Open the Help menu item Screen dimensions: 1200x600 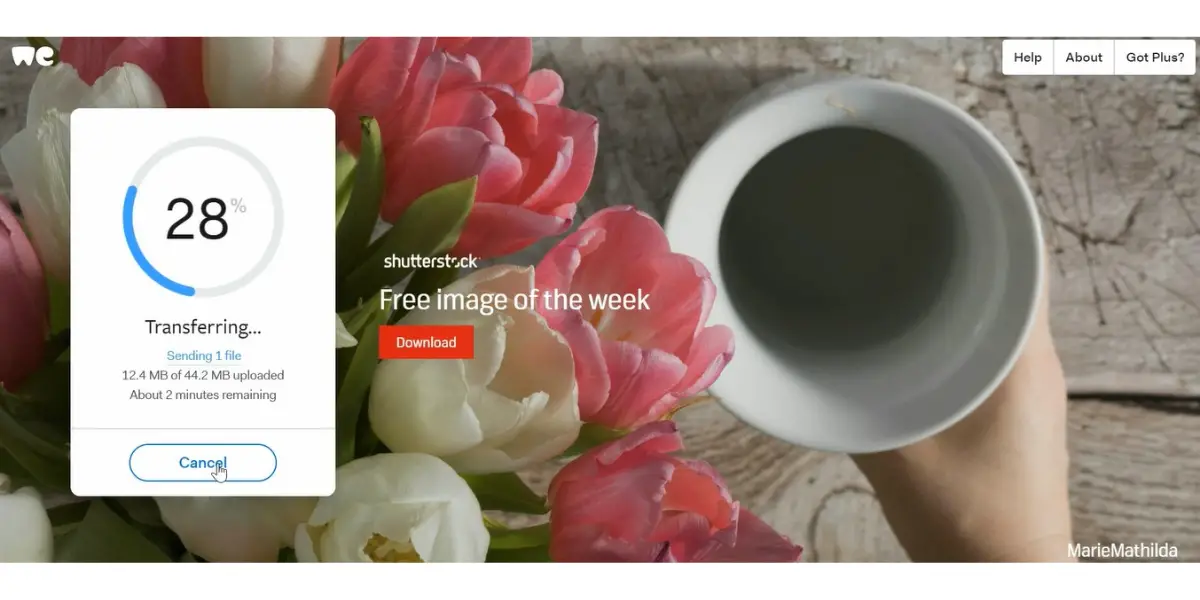[x=1028, y=57]
